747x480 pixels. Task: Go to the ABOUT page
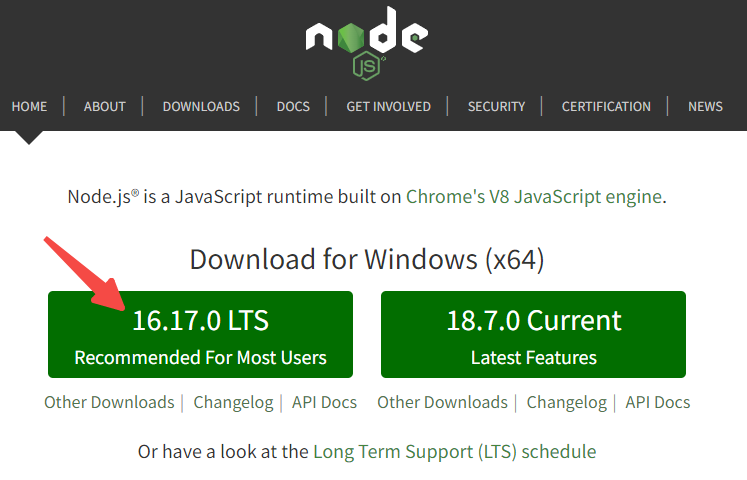pyautogui.click(x=105, y=106)
